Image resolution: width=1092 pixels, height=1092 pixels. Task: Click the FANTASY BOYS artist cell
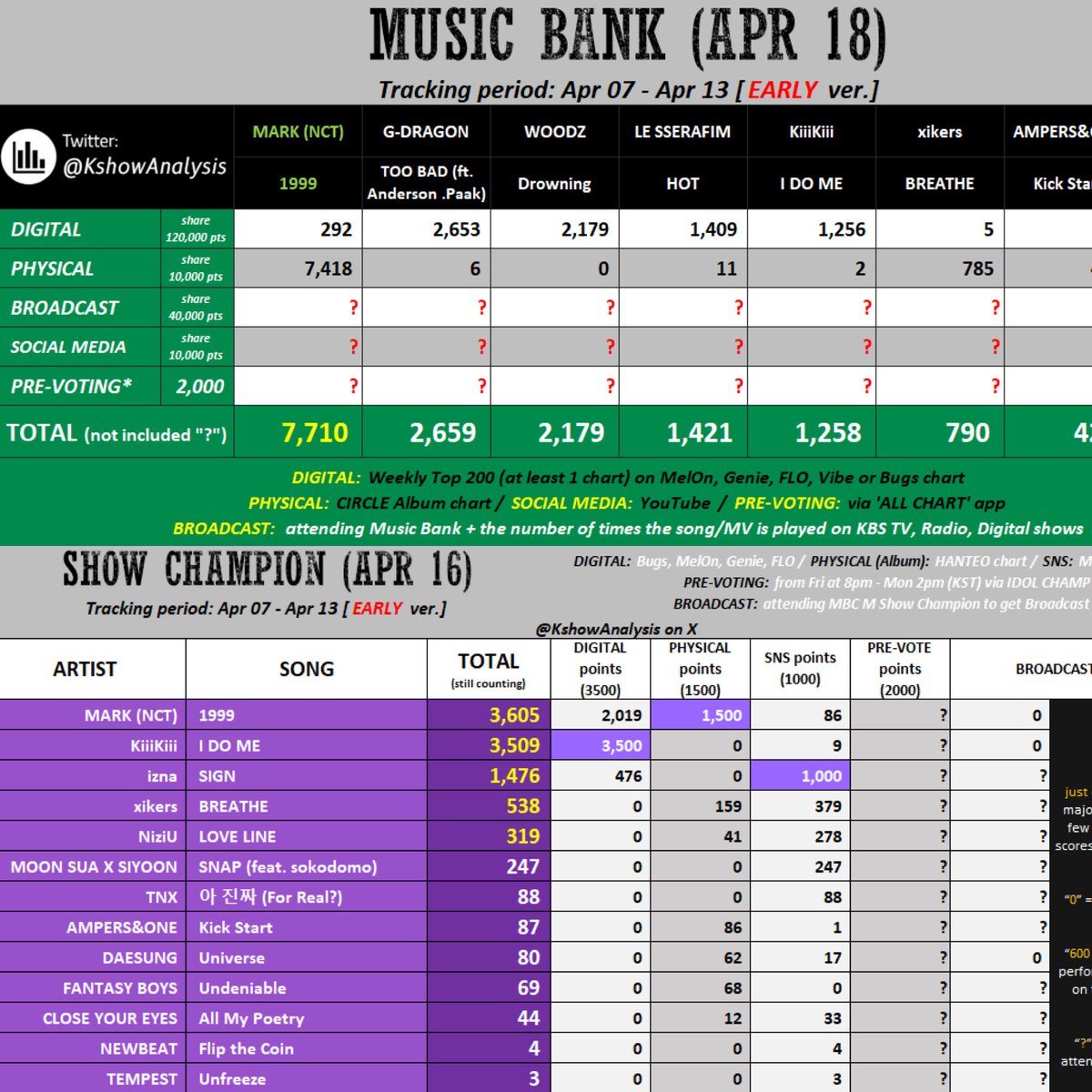tap(93, 988)
